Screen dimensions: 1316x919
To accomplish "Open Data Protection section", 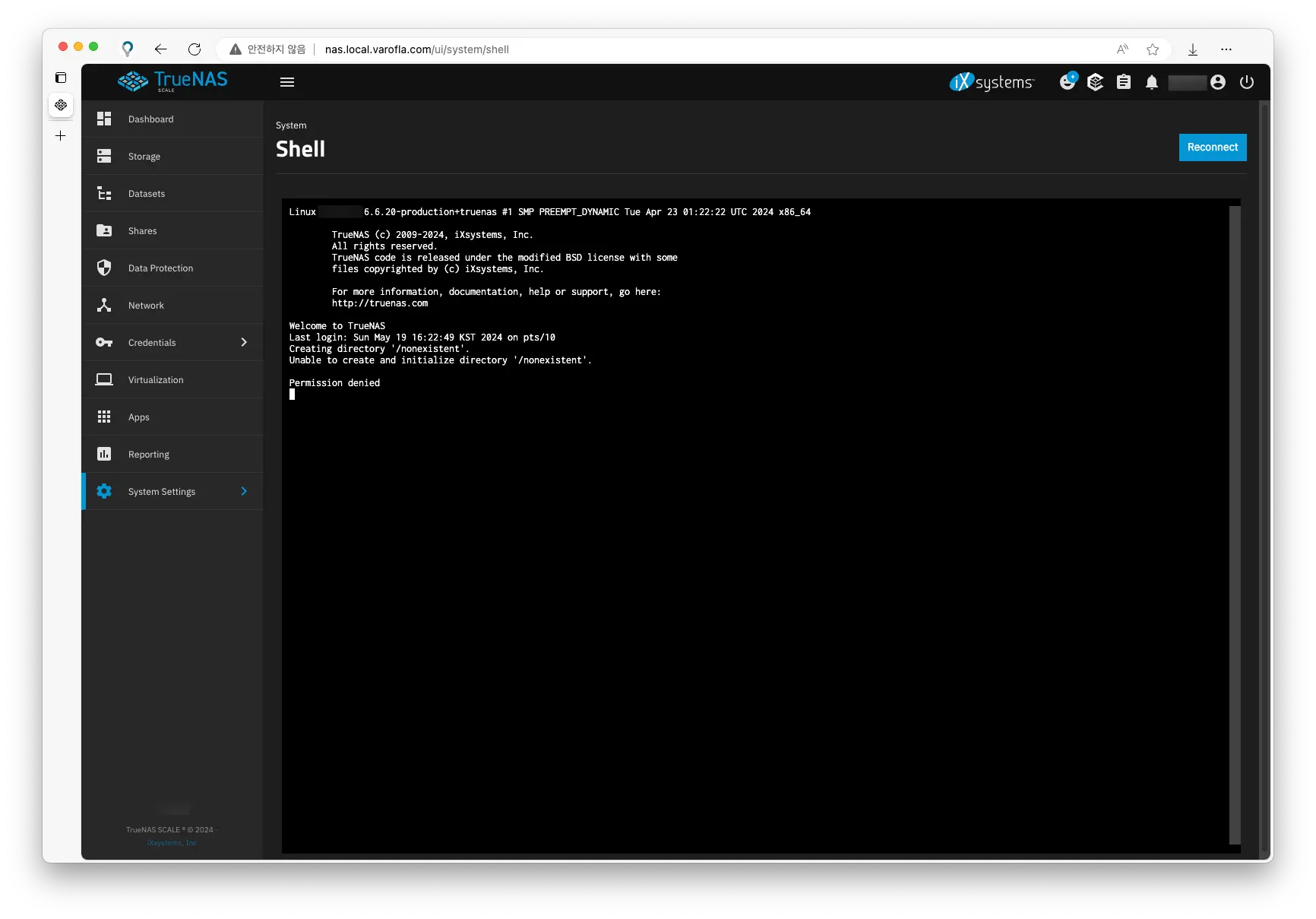I will [172, 268].
